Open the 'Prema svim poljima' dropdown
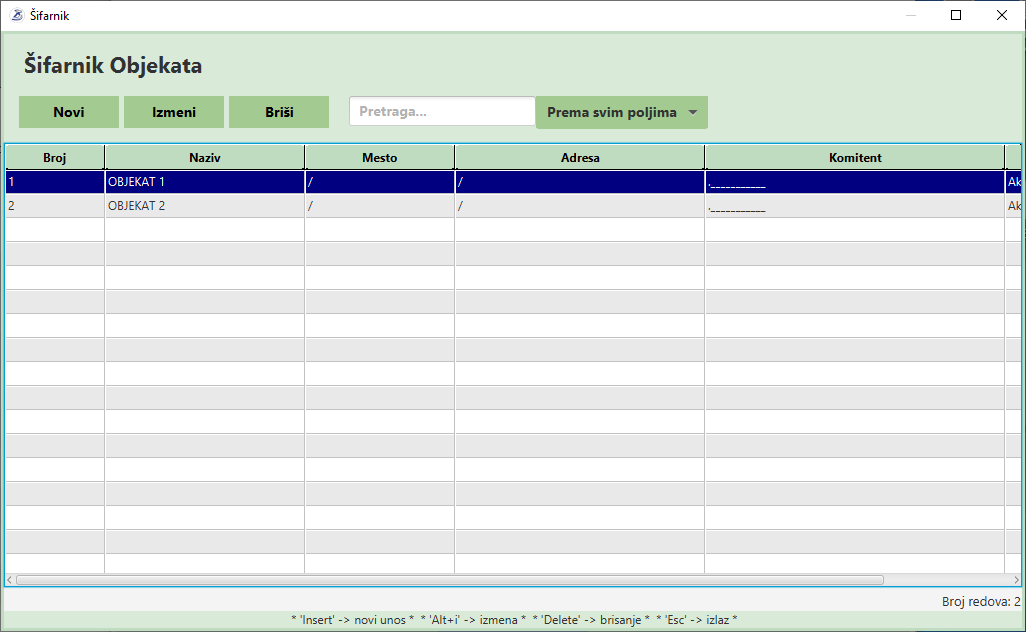Viewport: 1026px width, 632px height. (622, 112)
